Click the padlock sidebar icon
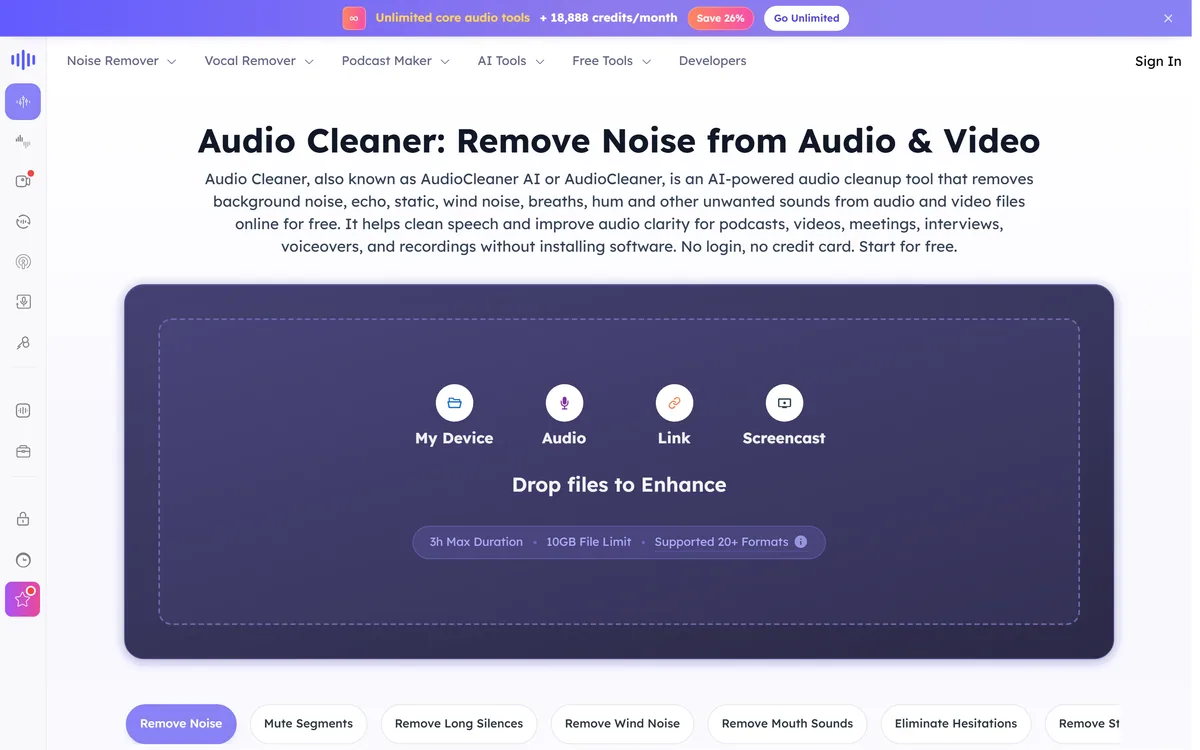The width and height of the screenshot is (1200, 750). (23, 519)
